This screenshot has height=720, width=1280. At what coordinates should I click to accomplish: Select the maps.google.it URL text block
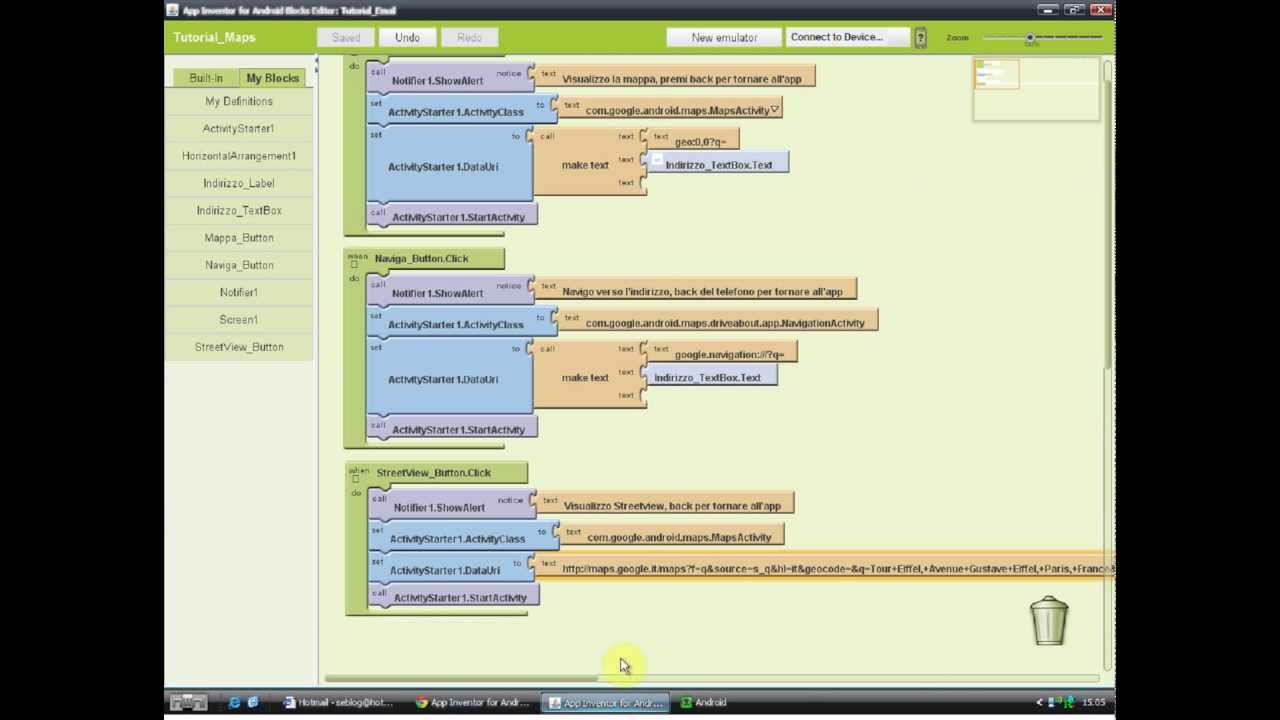point(825,568)
